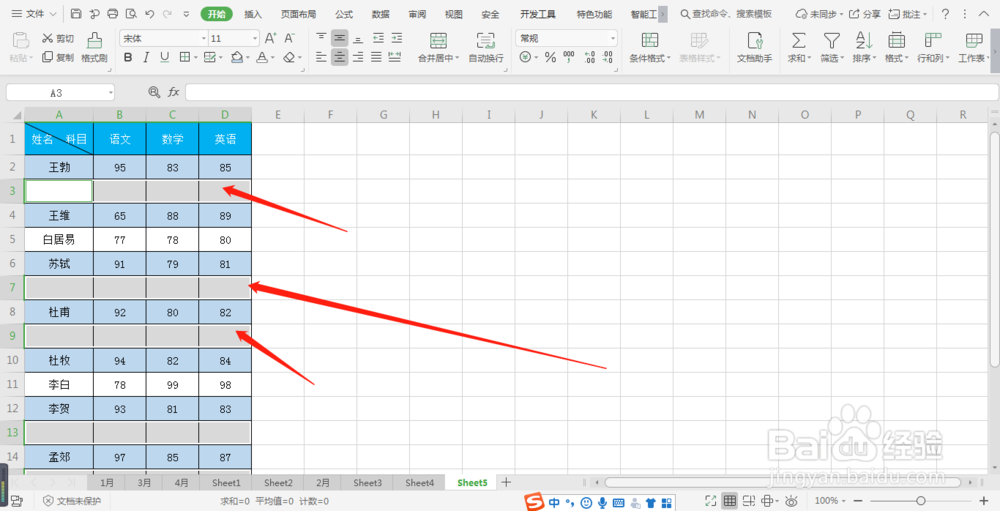1000x511 pixels.
Task: Select the Format Painter (格式刷) tool
Action: (x=94, y=48)
